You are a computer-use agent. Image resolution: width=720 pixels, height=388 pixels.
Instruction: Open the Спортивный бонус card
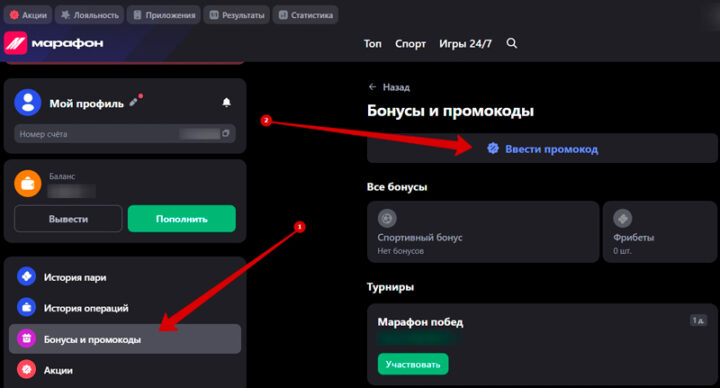pyautogui.click(x=483, y=232)
